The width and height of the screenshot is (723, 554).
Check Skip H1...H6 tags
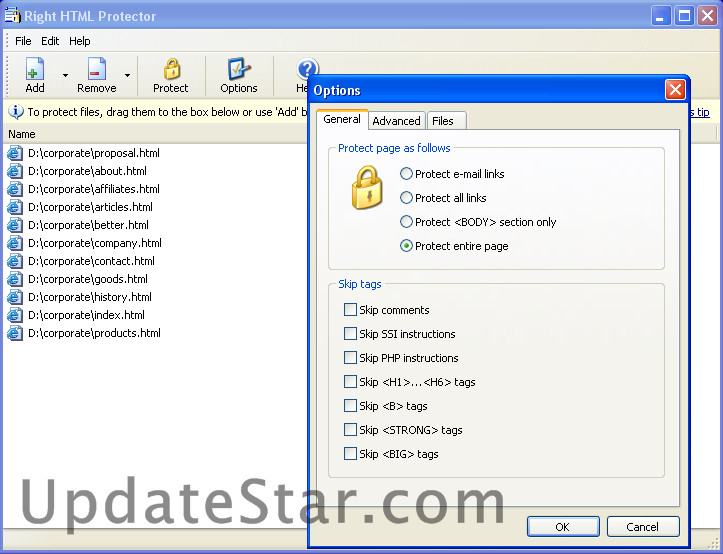tap(350, 381)
